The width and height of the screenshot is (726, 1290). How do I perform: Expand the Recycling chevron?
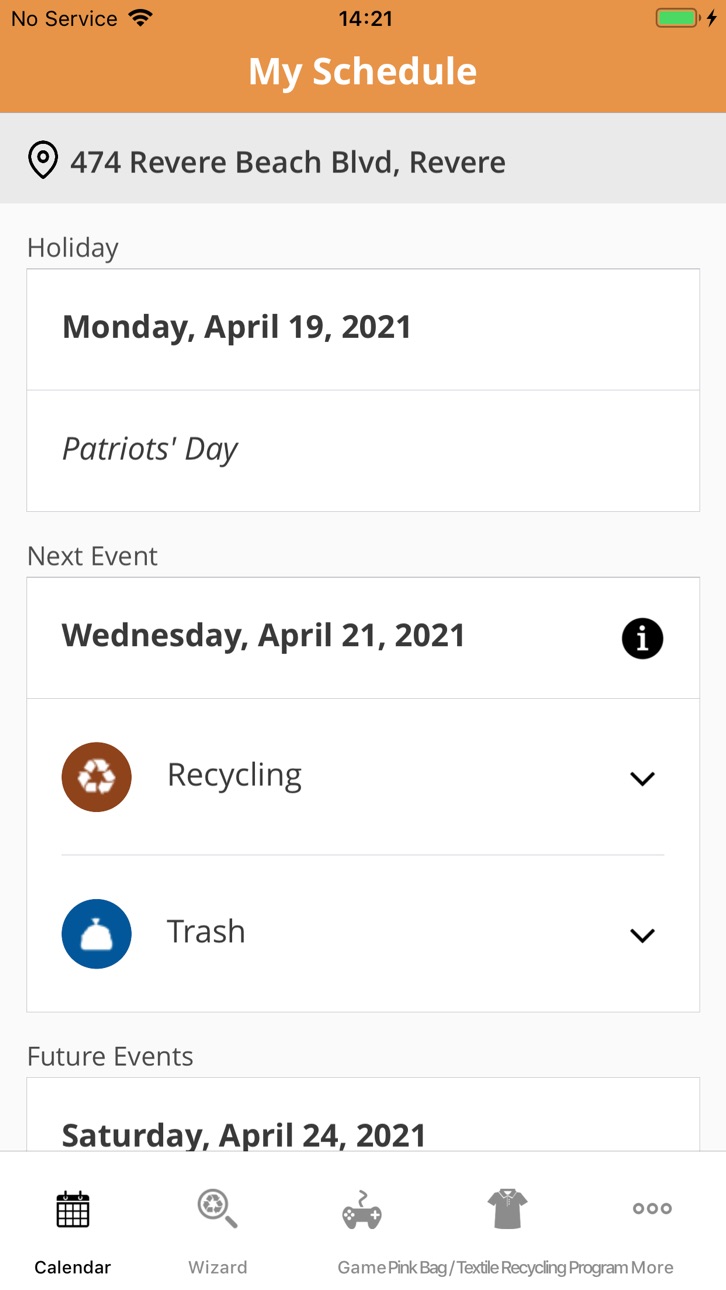click(x=642, y=778)
